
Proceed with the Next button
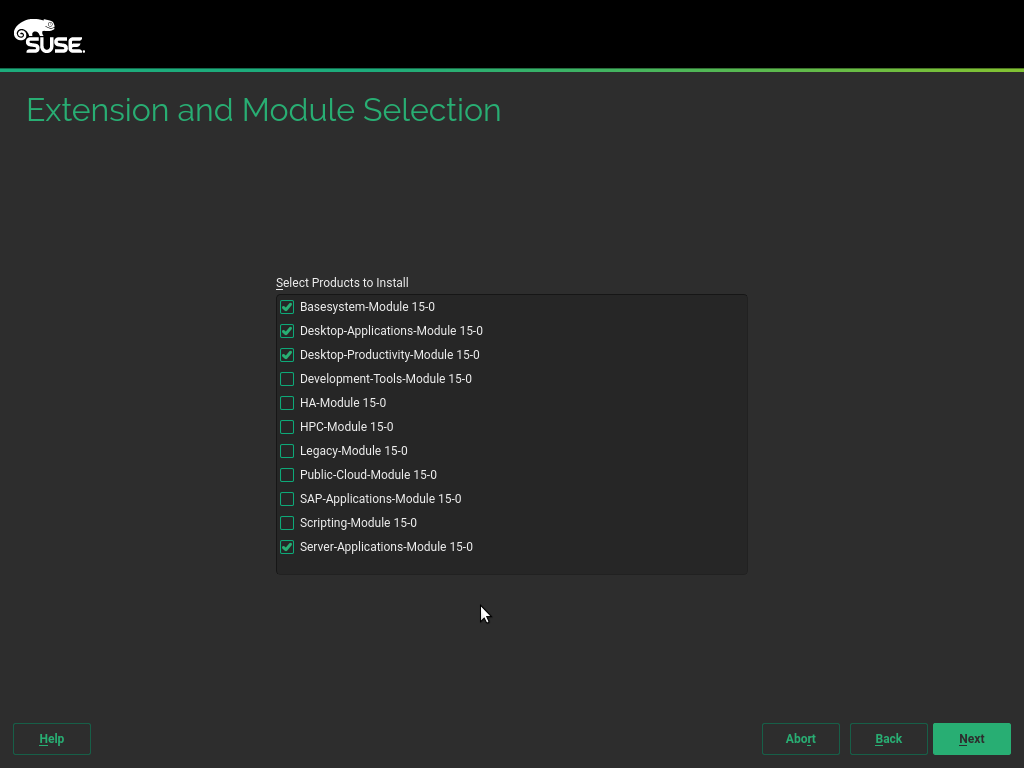pyautogui.click(x=971, y=739)
